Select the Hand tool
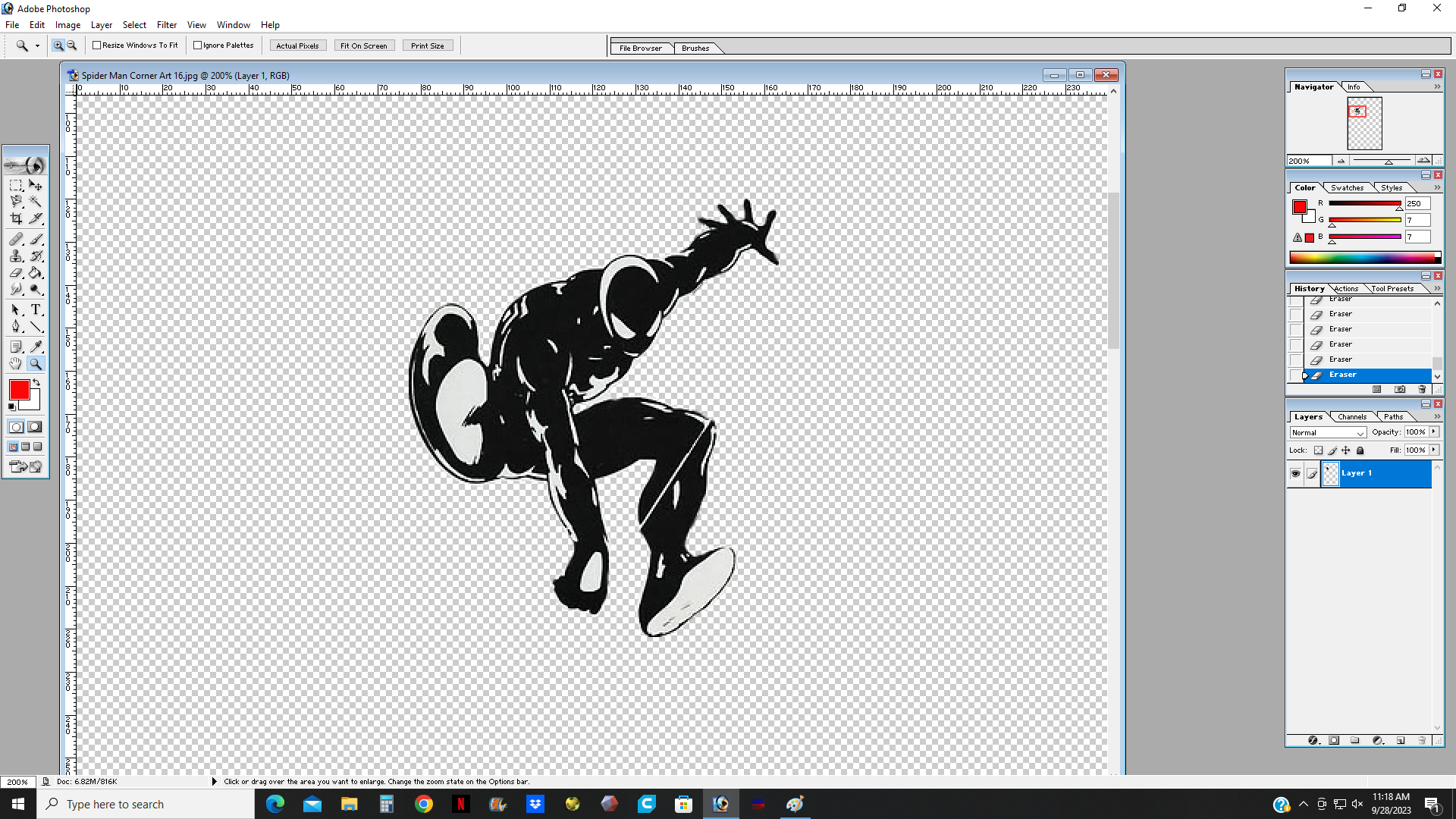Viewport: 1456px width, 819px height. (16, 364)
